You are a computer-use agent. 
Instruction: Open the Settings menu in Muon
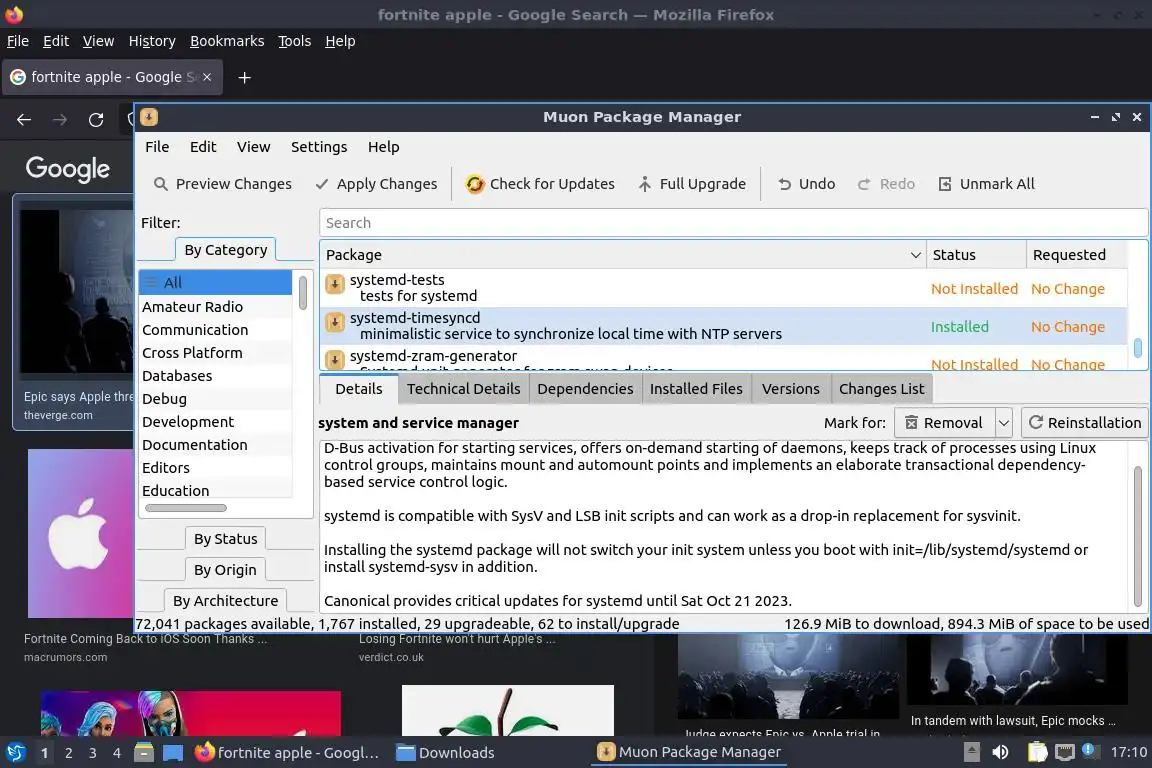pyautogui.click(x=319, y=147)
